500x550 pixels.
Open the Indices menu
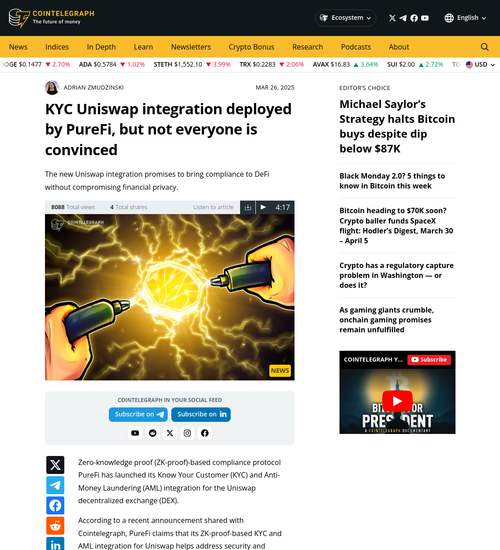click(x=57, y=47)
